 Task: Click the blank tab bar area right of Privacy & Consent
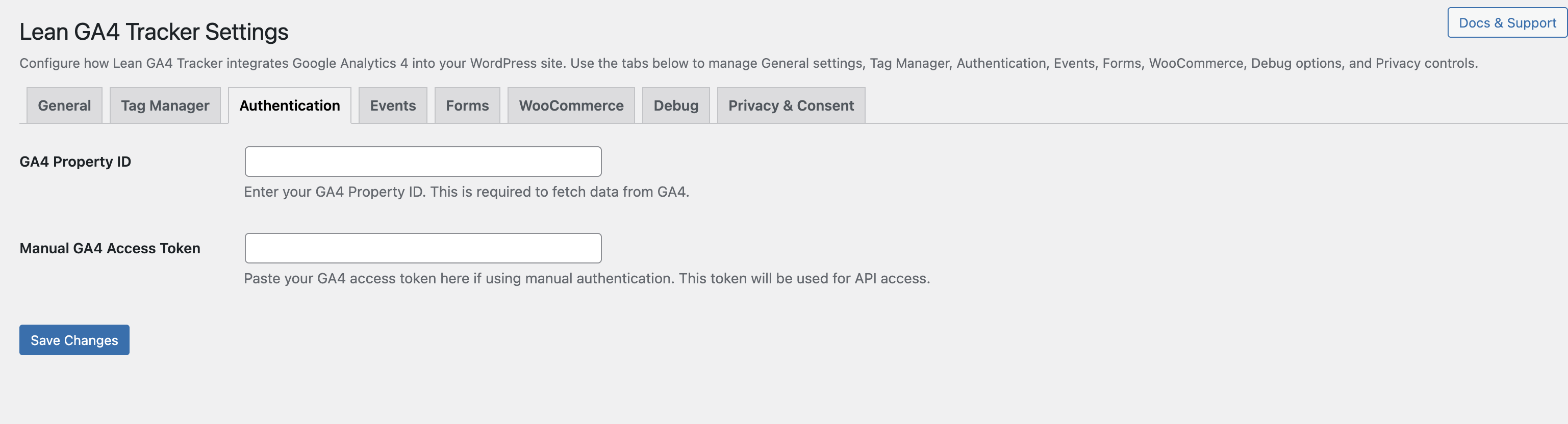click(1156, 106)
